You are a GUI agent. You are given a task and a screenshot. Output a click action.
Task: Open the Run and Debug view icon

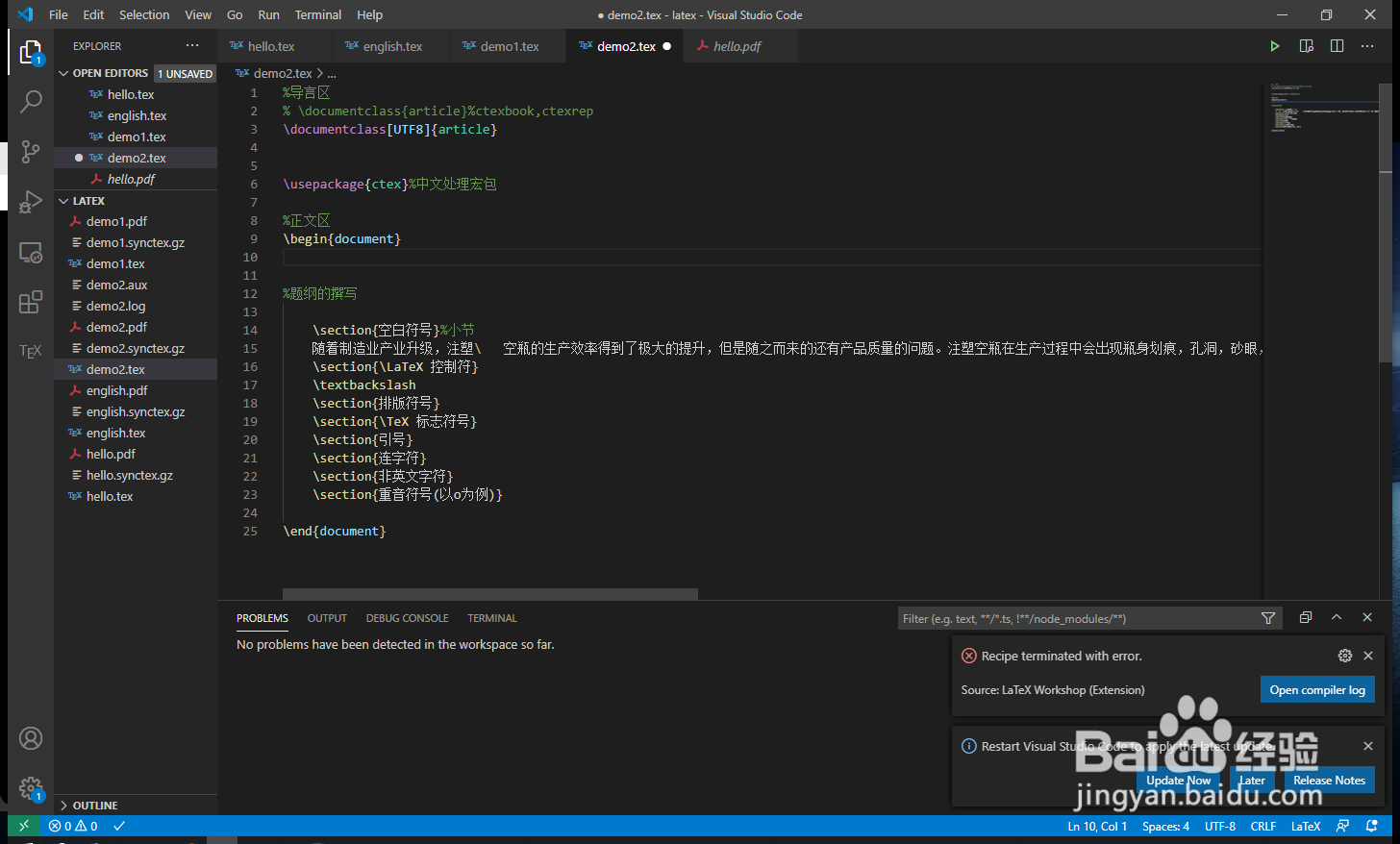pos(31,202)
